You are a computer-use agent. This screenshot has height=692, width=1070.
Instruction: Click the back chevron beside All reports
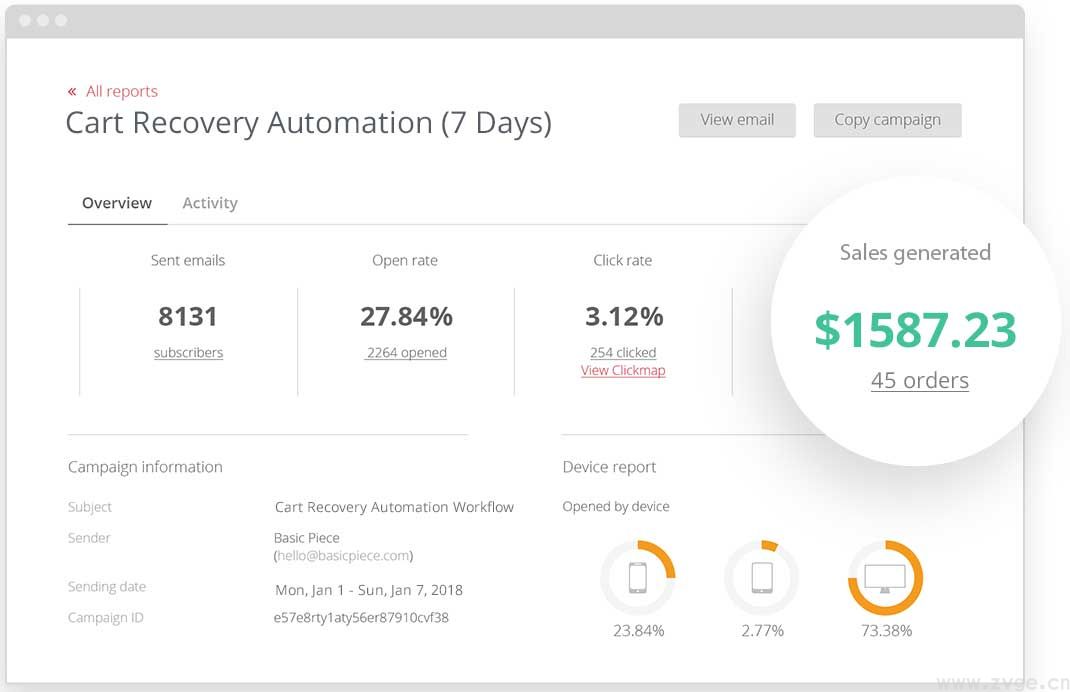(72, 92)
